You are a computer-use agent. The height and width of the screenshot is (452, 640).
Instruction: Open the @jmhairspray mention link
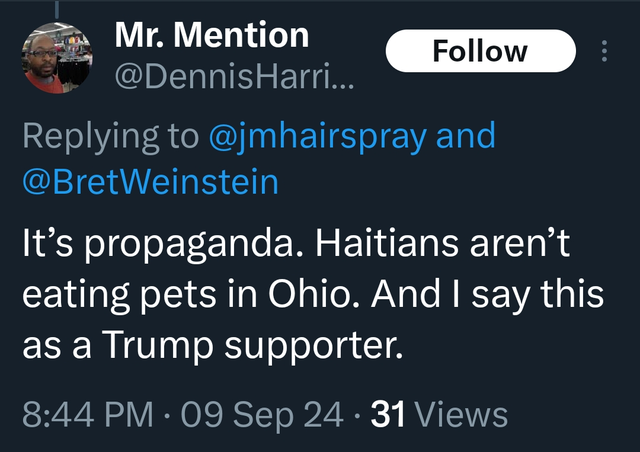click(x=321, y=136)
